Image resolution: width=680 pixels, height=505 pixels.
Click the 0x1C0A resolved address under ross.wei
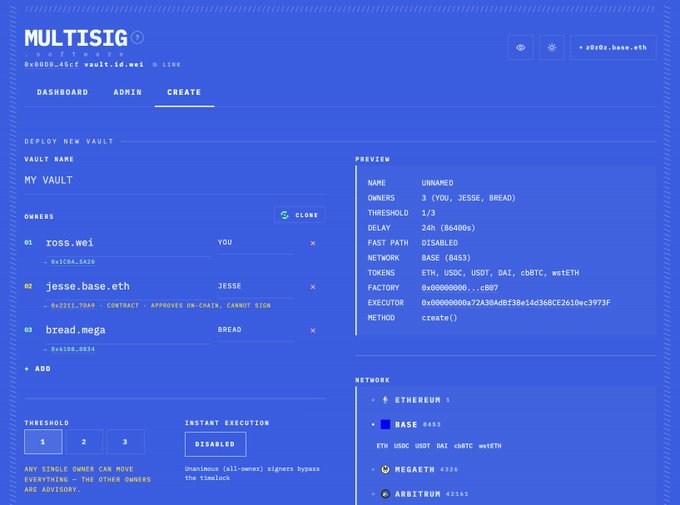point(73,262)
